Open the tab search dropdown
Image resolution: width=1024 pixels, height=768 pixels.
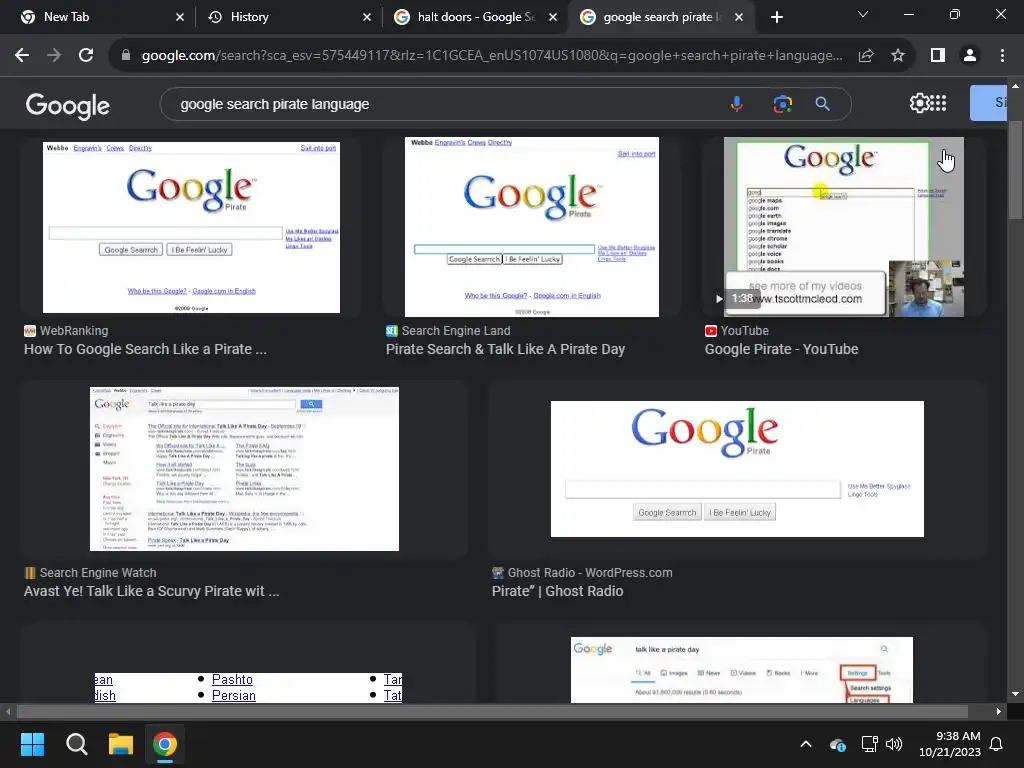pos(863,14)
